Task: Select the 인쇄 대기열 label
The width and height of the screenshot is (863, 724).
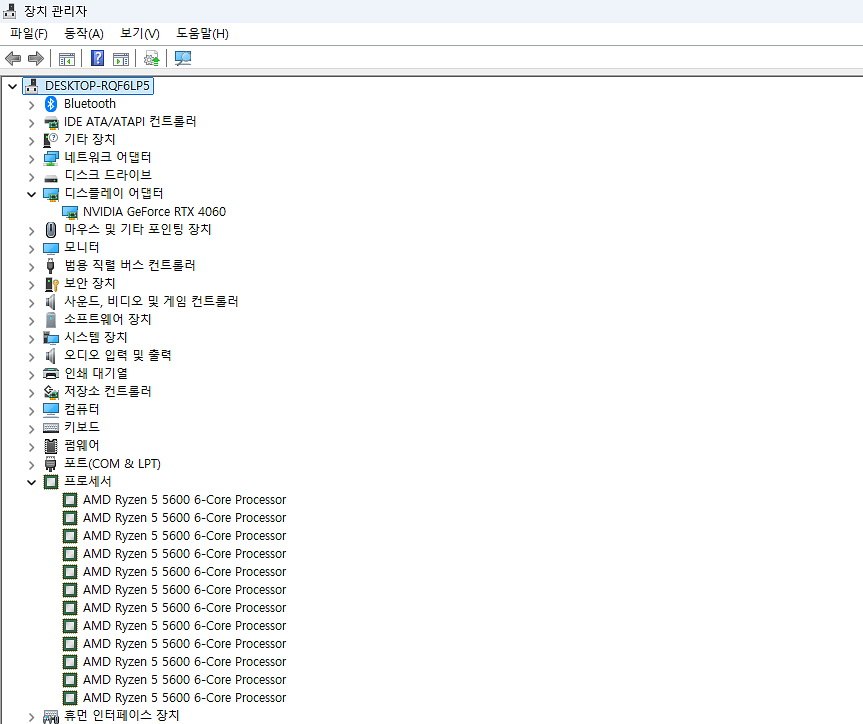Action: click(96, 373)
